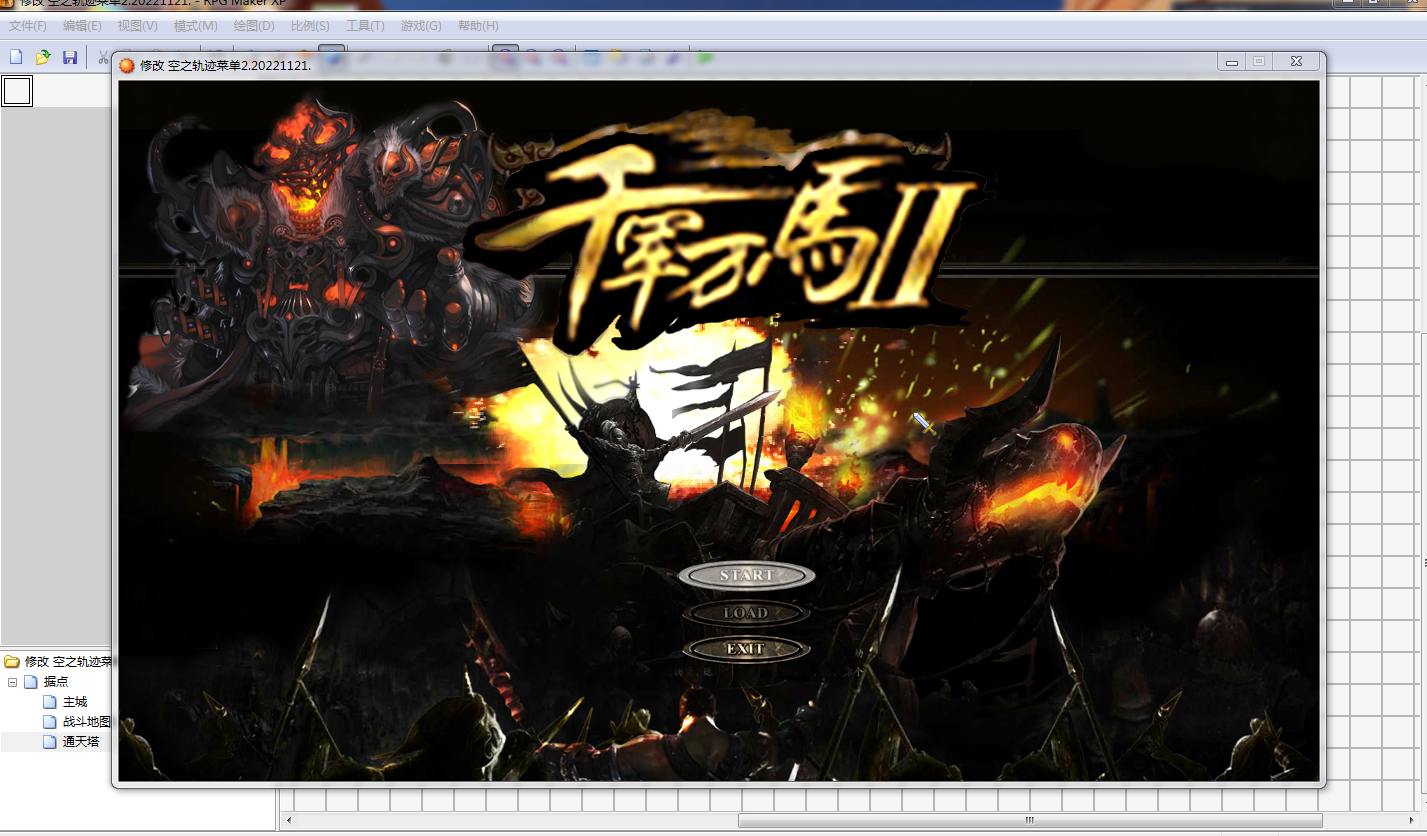Open the 视图(V) menu
Image resolution: width=1427 pixels, height=836 pixels.
(x=138, y=26)
